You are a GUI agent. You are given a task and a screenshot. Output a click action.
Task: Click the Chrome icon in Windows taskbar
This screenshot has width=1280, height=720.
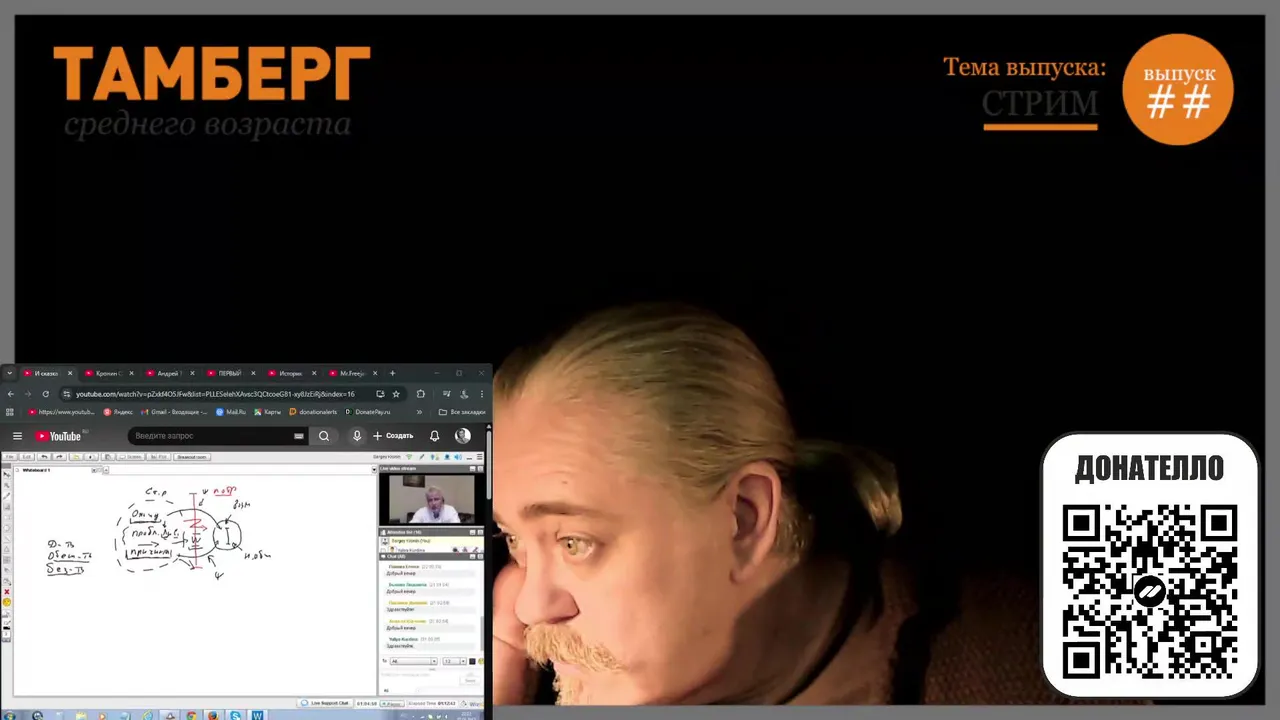[x=191, y=715]
